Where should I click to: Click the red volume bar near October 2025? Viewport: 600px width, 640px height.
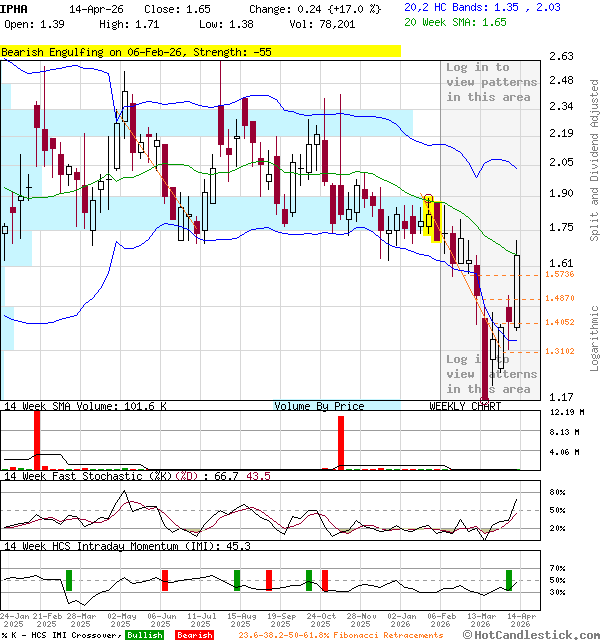[x=341, y=443]
